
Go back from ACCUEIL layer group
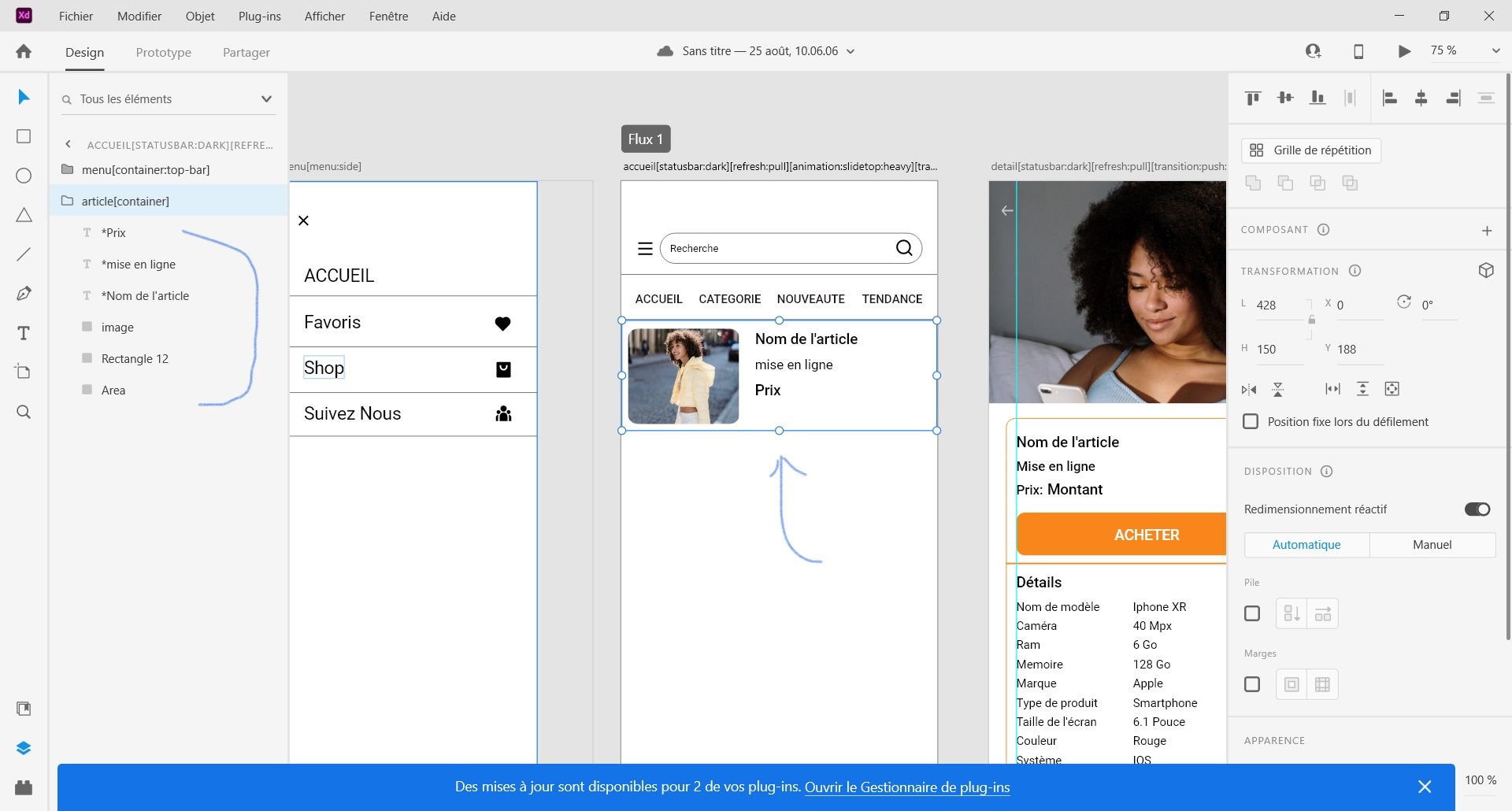(69, 144)
